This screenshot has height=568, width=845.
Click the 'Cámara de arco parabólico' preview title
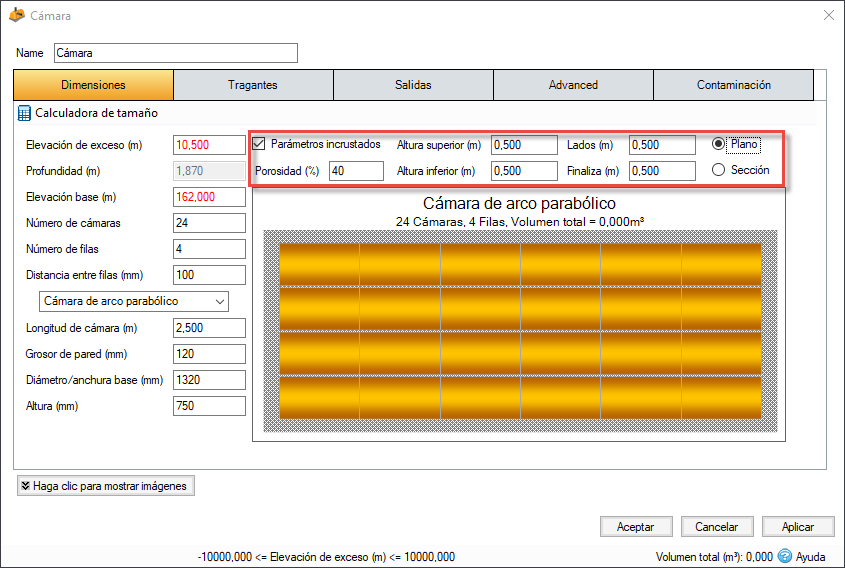[519, 203]
